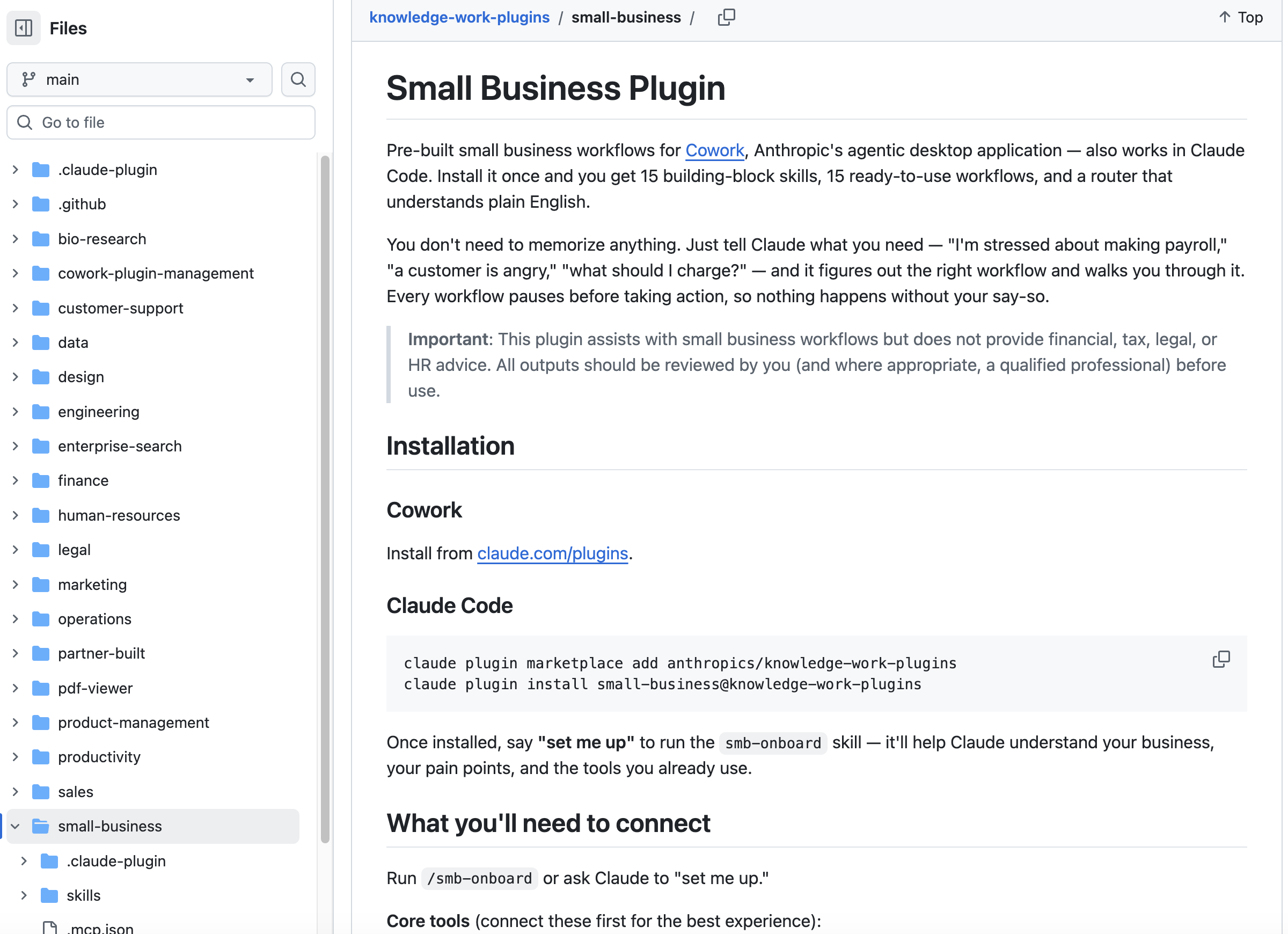
Task: Click the finance folder icon
Action: (x=41, y=480)
